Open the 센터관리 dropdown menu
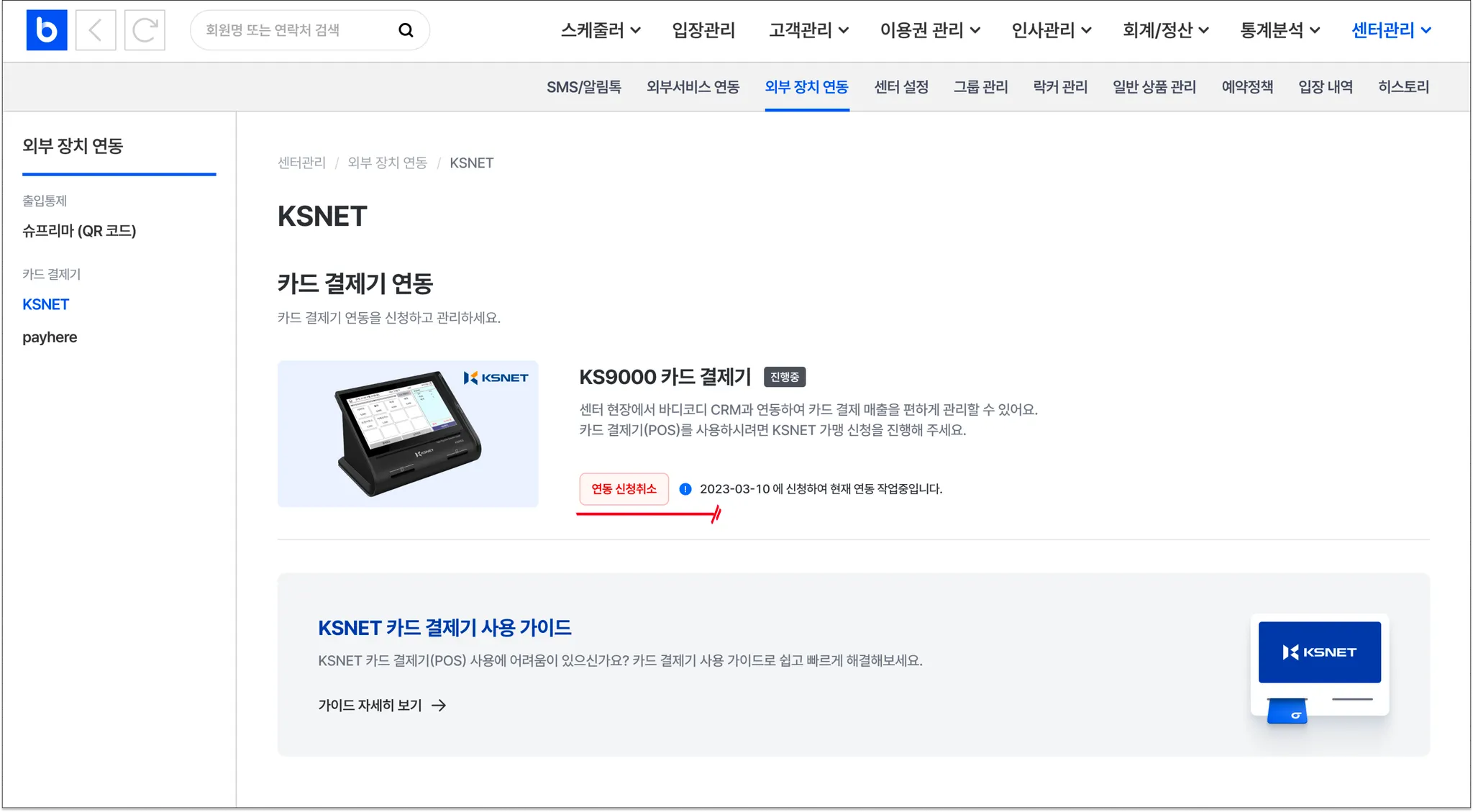The width and height of the screenshot is (1473, 812). (x=1391, y=30)
